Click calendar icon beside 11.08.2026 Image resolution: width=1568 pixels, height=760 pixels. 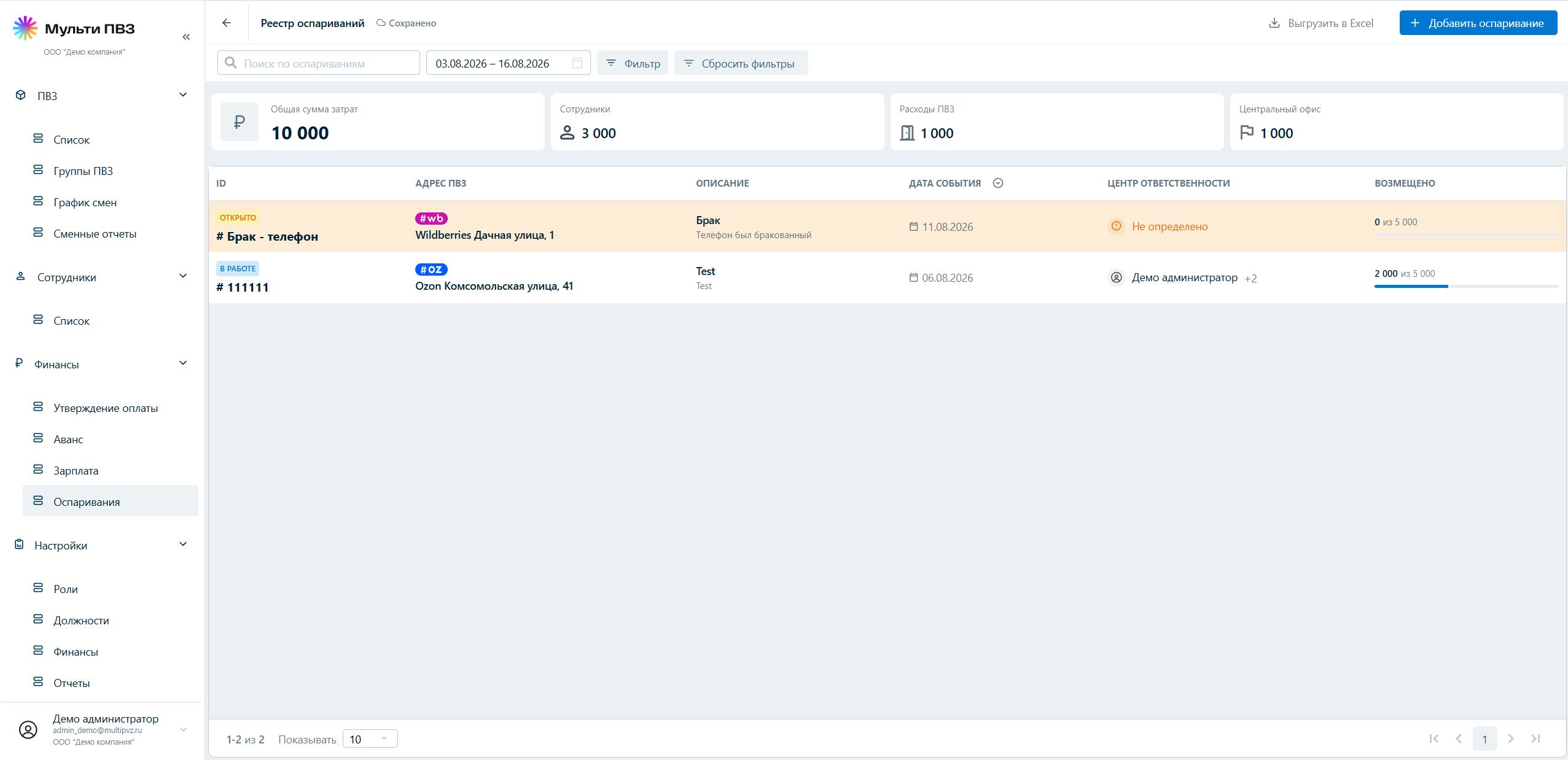pos(913,227)
